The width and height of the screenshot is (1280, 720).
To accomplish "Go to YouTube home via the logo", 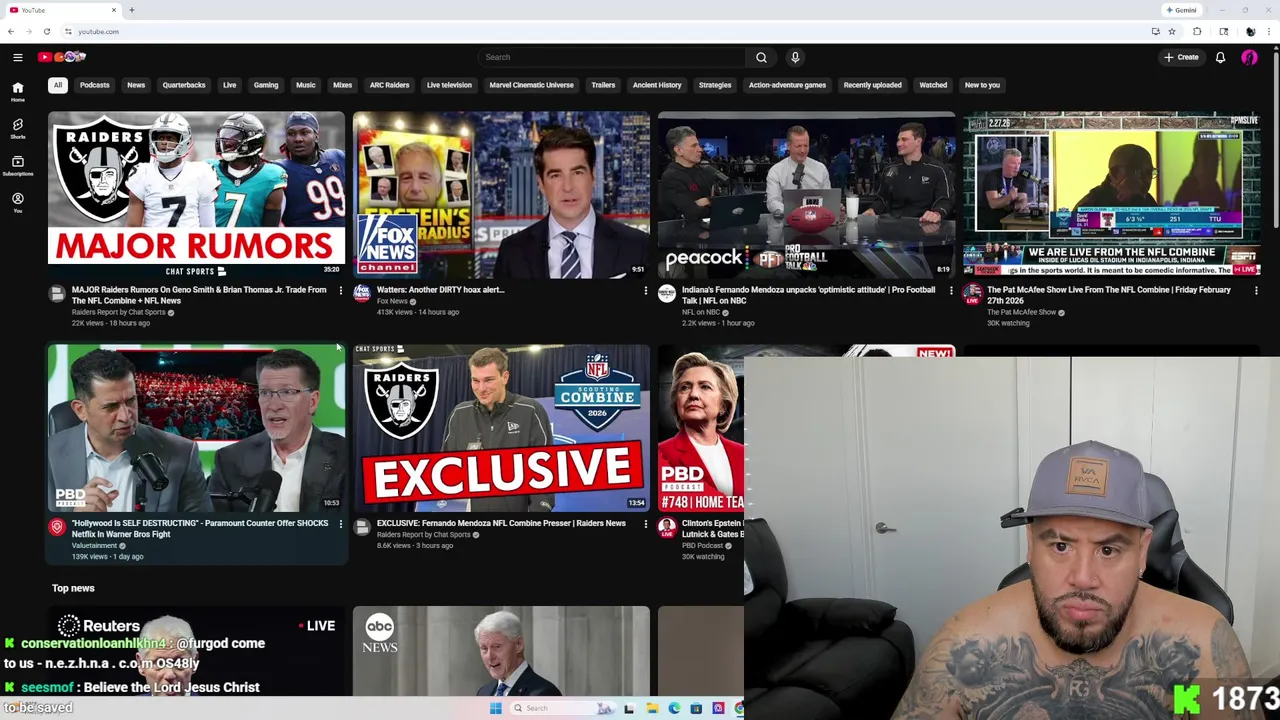I will point(62,57).
